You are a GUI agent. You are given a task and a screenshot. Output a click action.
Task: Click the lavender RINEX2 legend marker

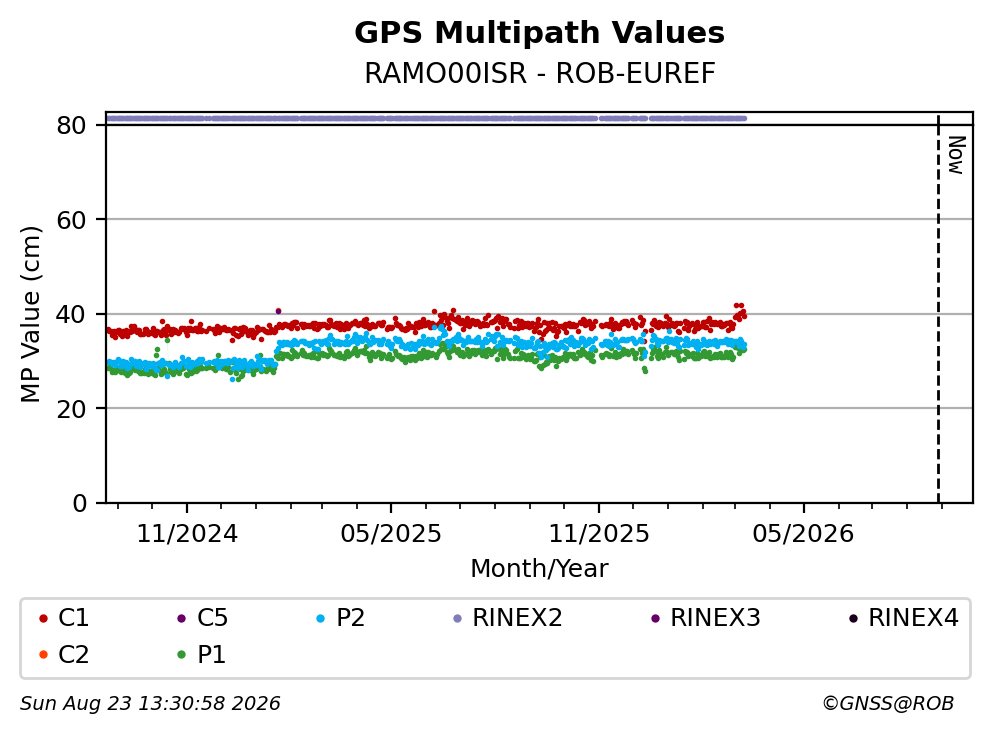point(458,618)
